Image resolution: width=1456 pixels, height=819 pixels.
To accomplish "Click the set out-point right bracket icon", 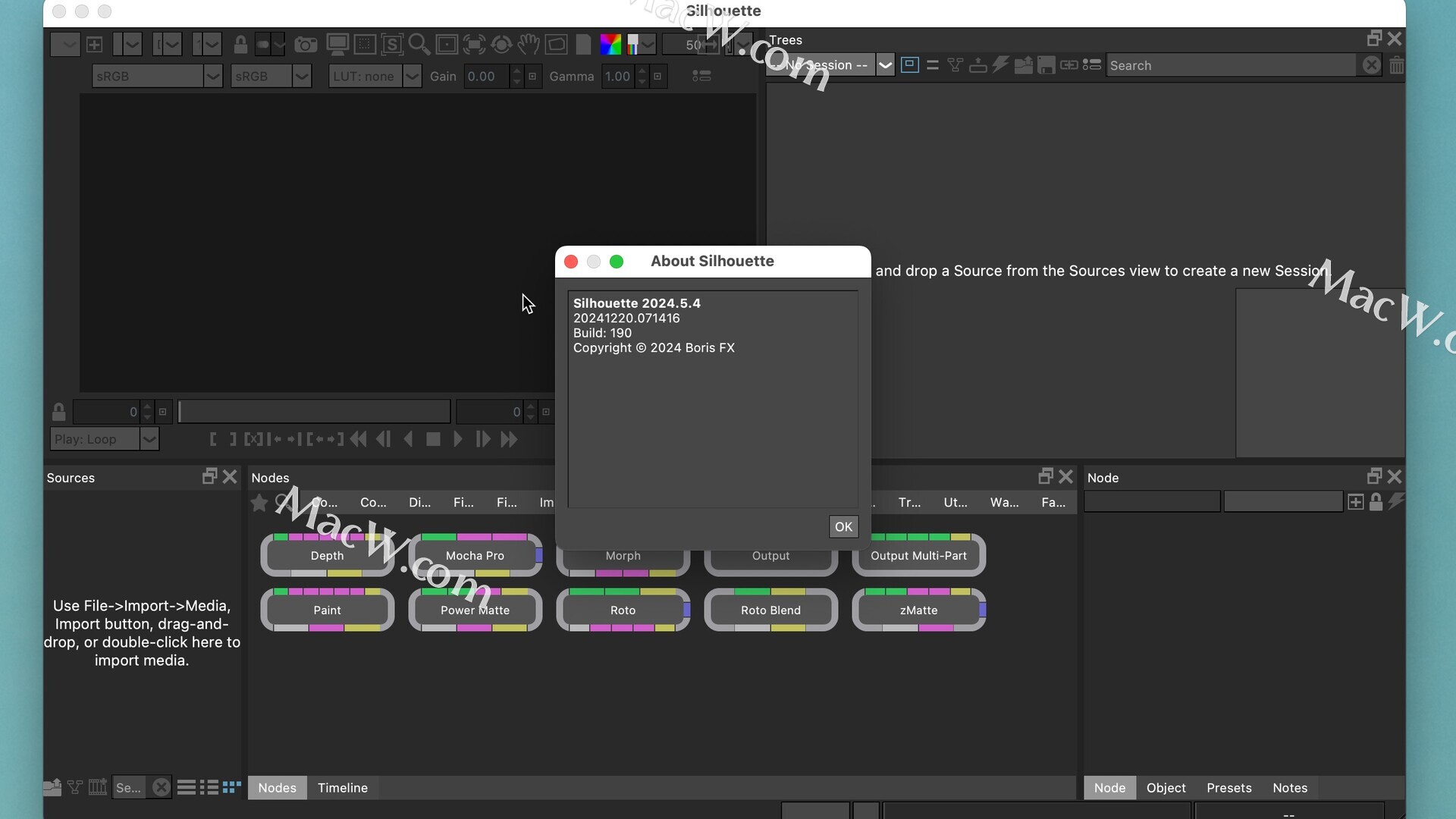I will coord(233,439).
